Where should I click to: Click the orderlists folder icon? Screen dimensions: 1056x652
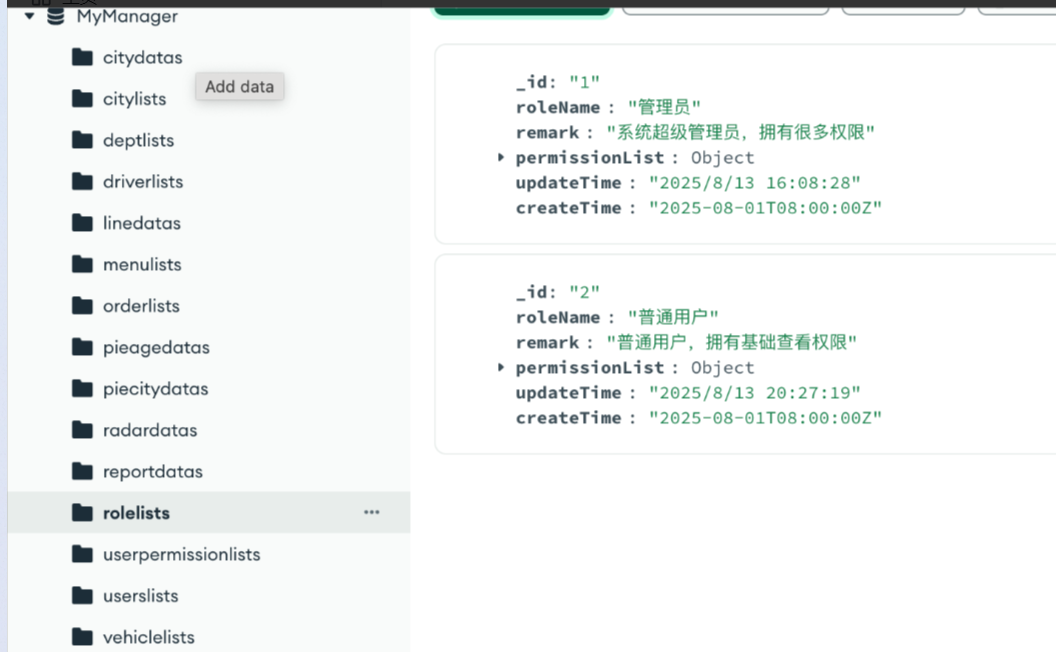pos(82,306)
